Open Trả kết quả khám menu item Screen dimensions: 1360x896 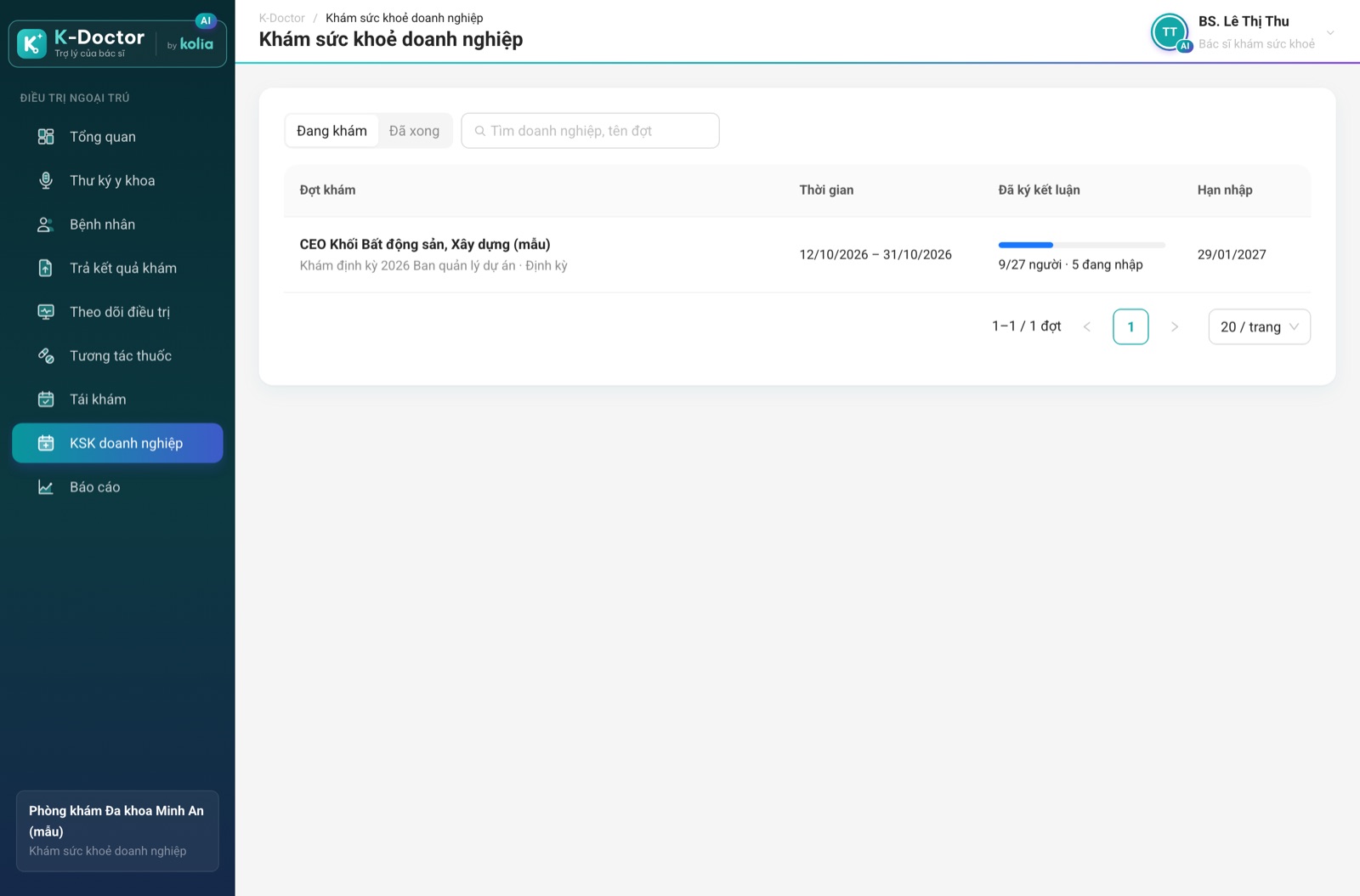(x=117, y=268)
